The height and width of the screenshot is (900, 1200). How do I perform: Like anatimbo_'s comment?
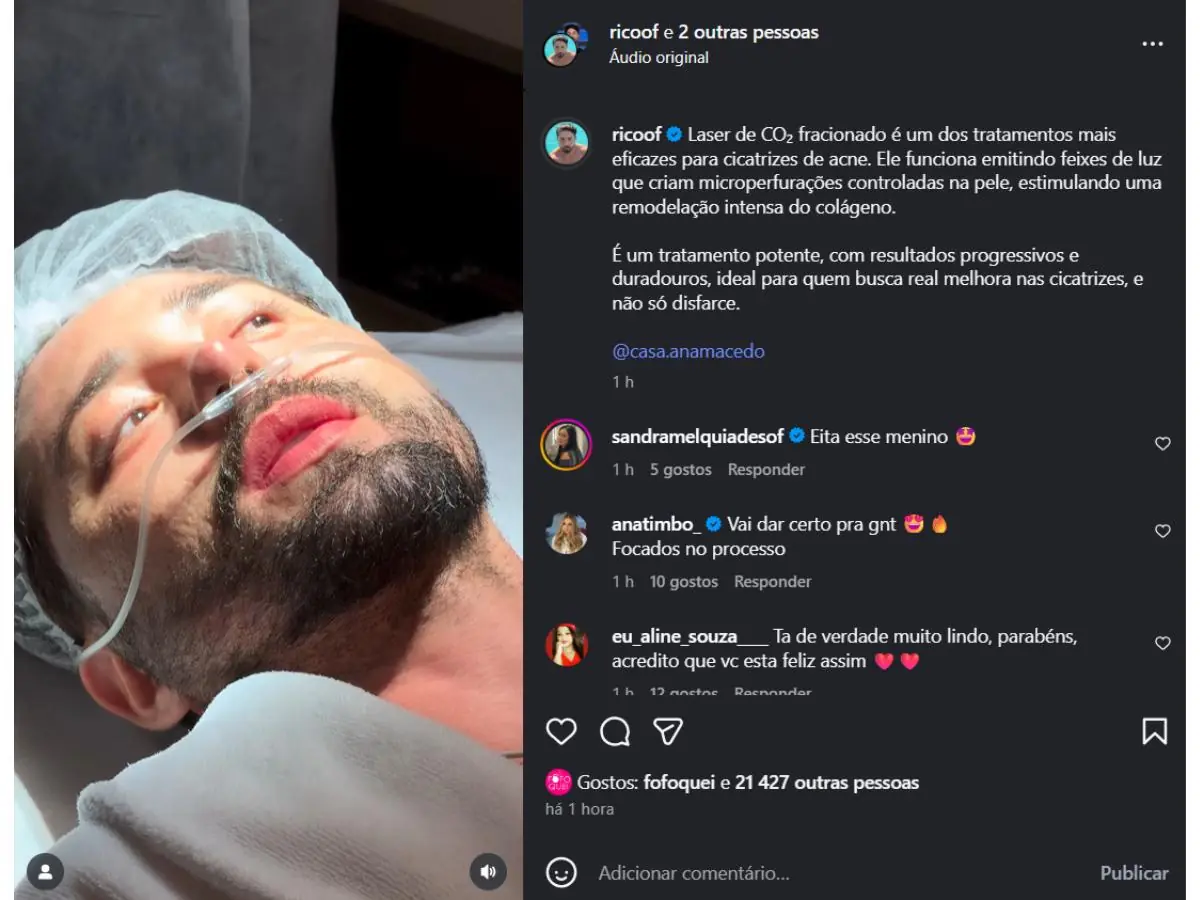[x=1162, y=531]
